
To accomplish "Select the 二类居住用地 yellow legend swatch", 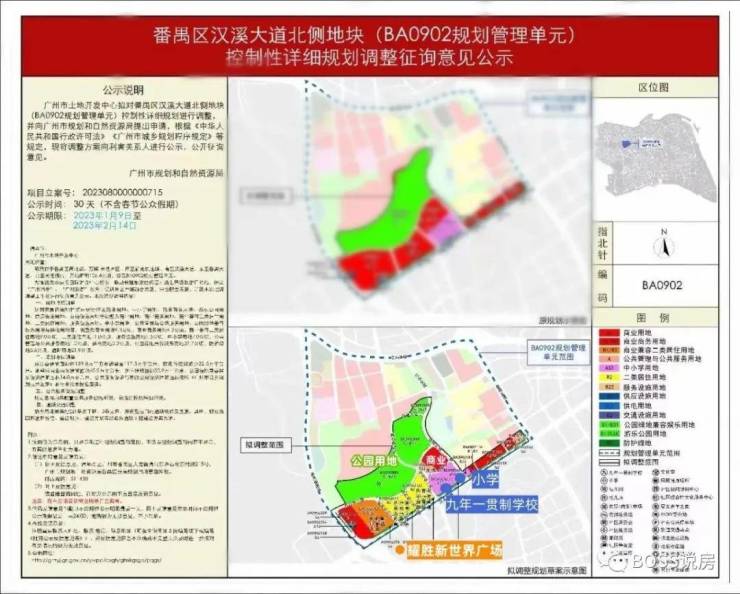I will point(609,377).
